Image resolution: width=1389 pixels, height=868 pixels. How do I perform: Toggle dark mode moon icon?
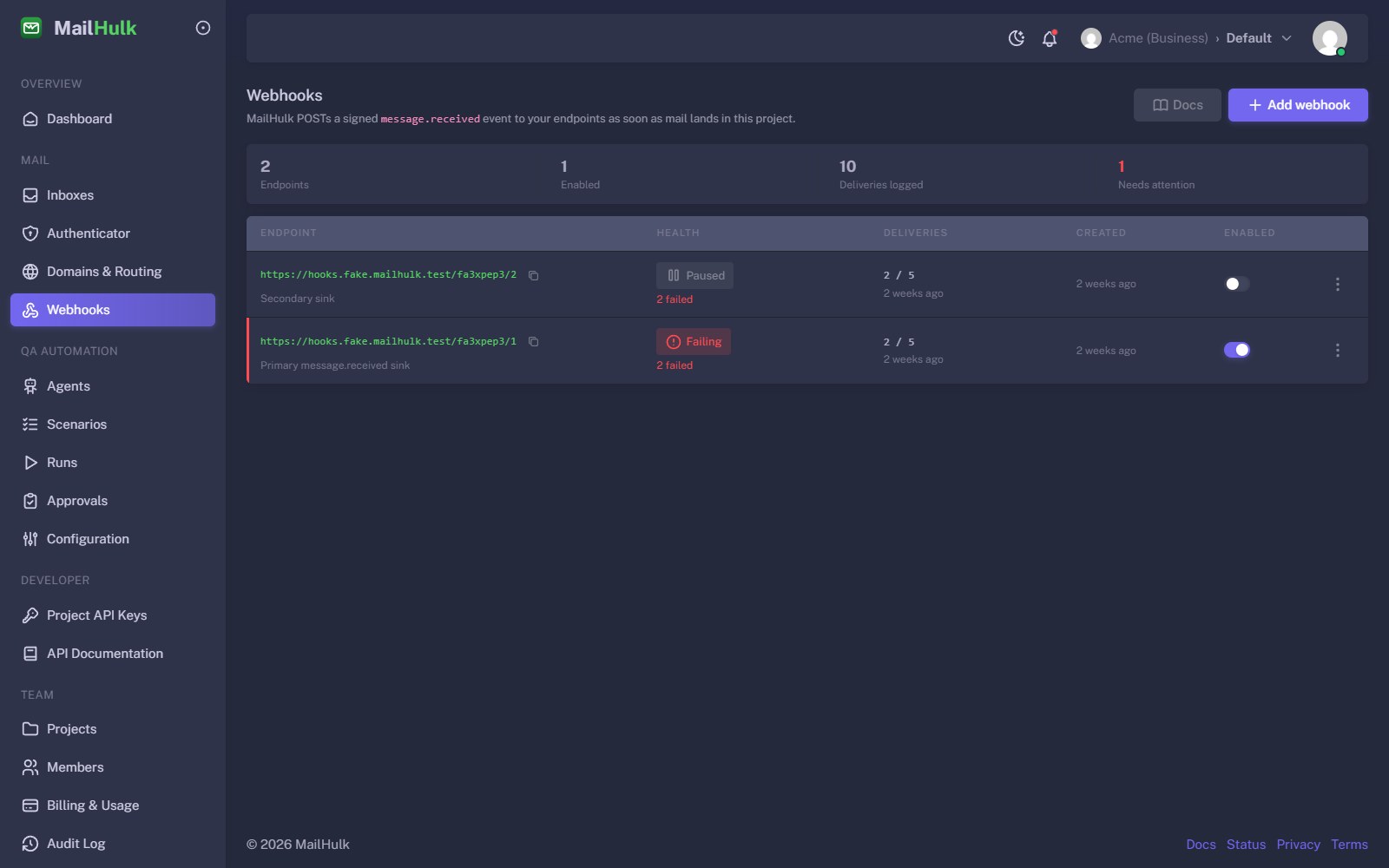point(1017,38)
